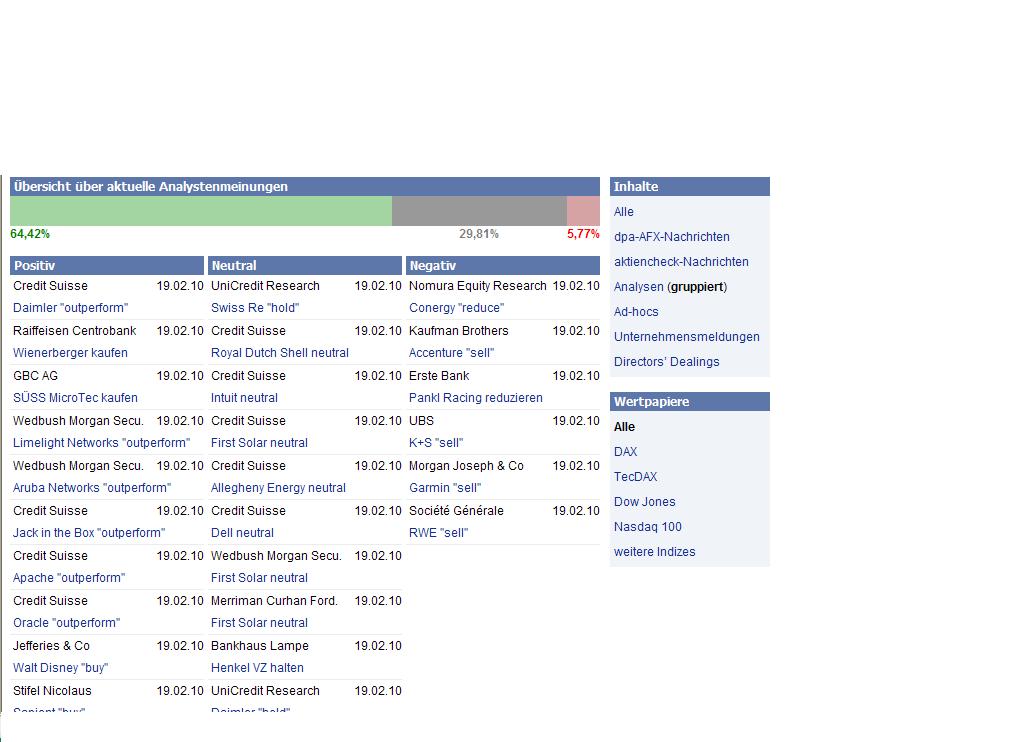Open SÜSS MicroTec kaufen link

tap(76, 398)
